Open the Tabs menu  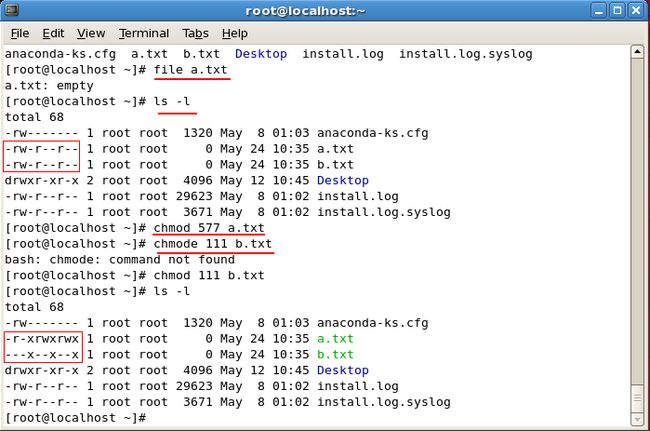[195, 33]
